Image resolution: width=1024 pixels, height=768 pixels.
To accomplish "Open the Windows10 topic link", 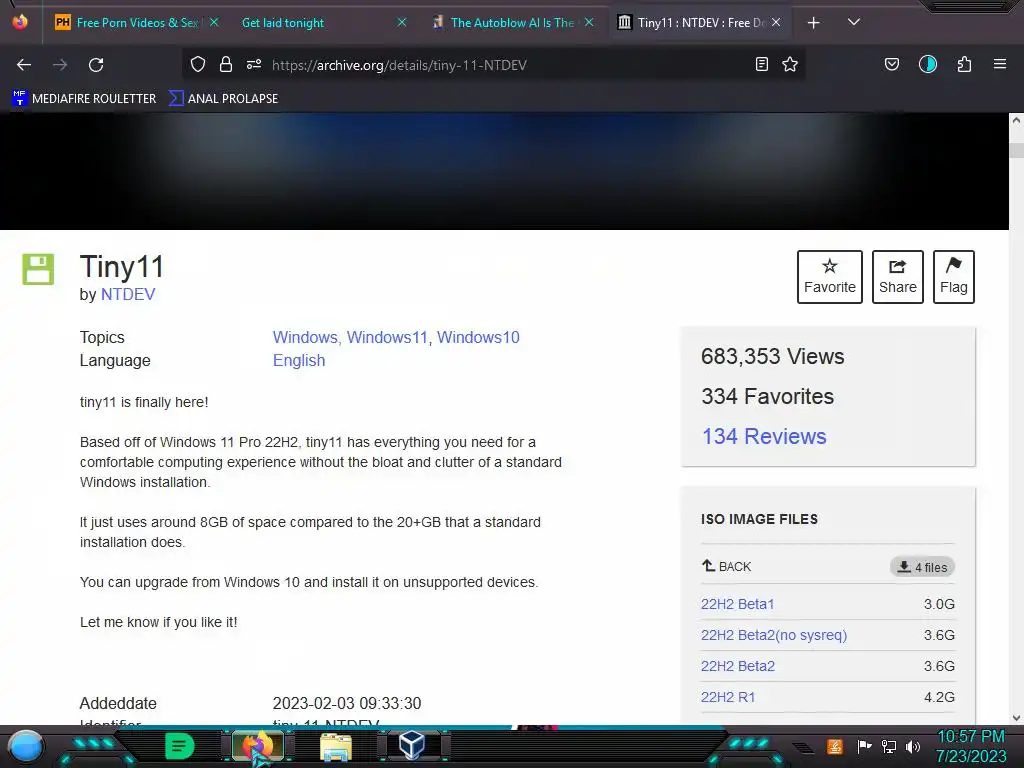I will point(478,338).
